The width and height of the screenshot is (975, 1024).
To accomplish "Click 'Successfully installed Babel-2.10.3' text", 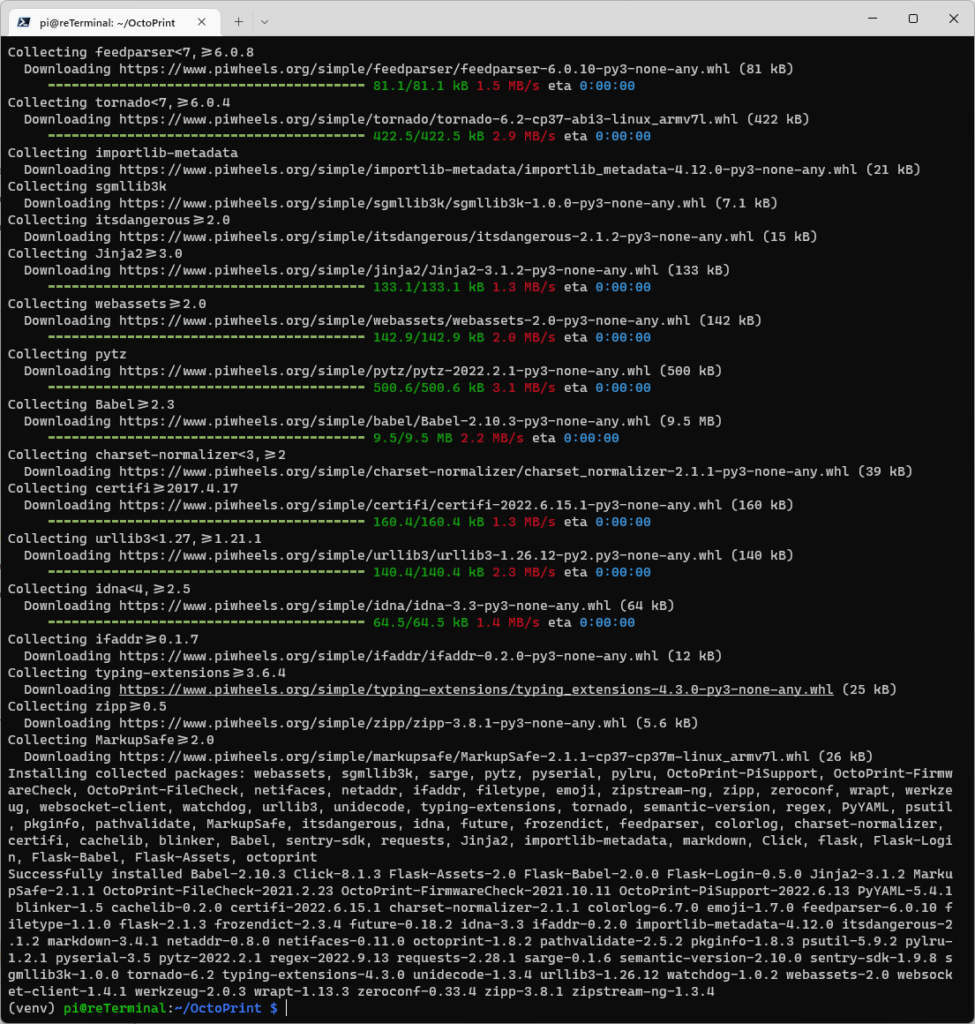I will [x=146, y=874].
